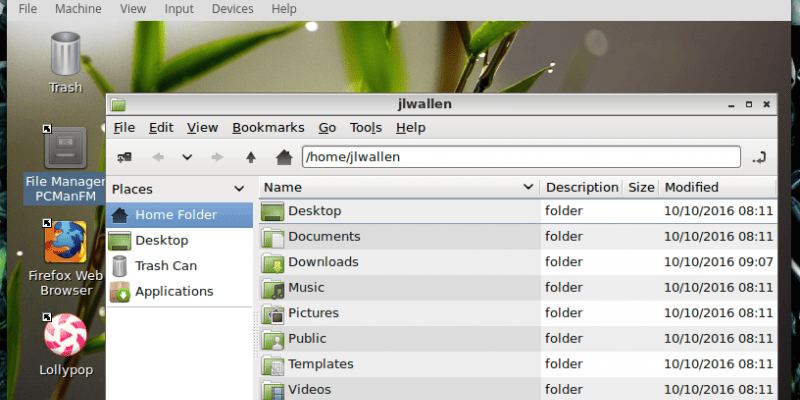Open the Edit menu in PCManFM

pyautogui.click(x=161, y=128)
